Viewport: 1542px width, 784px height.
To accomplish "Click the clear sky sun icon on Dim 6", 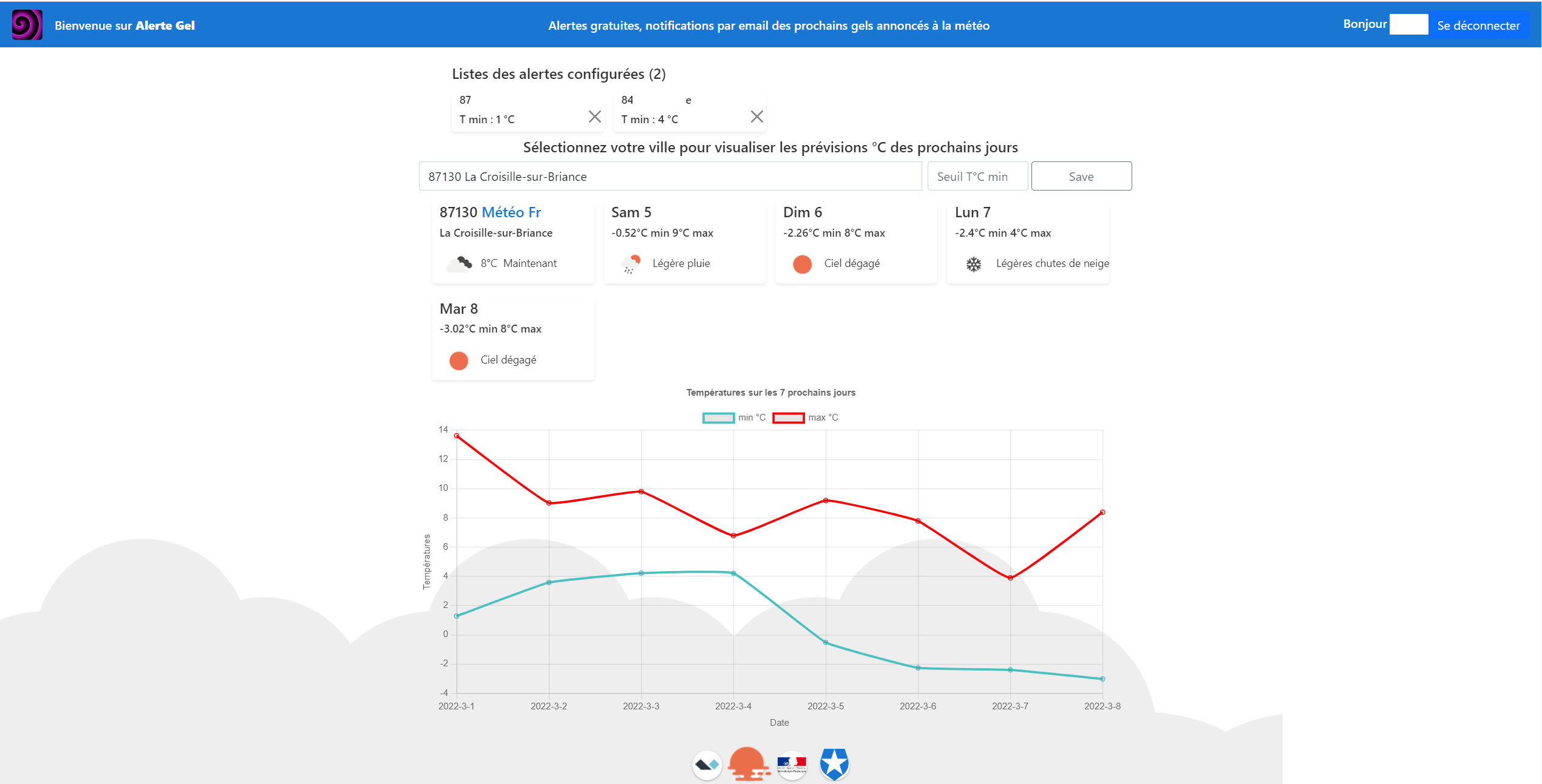I will 802,264.
